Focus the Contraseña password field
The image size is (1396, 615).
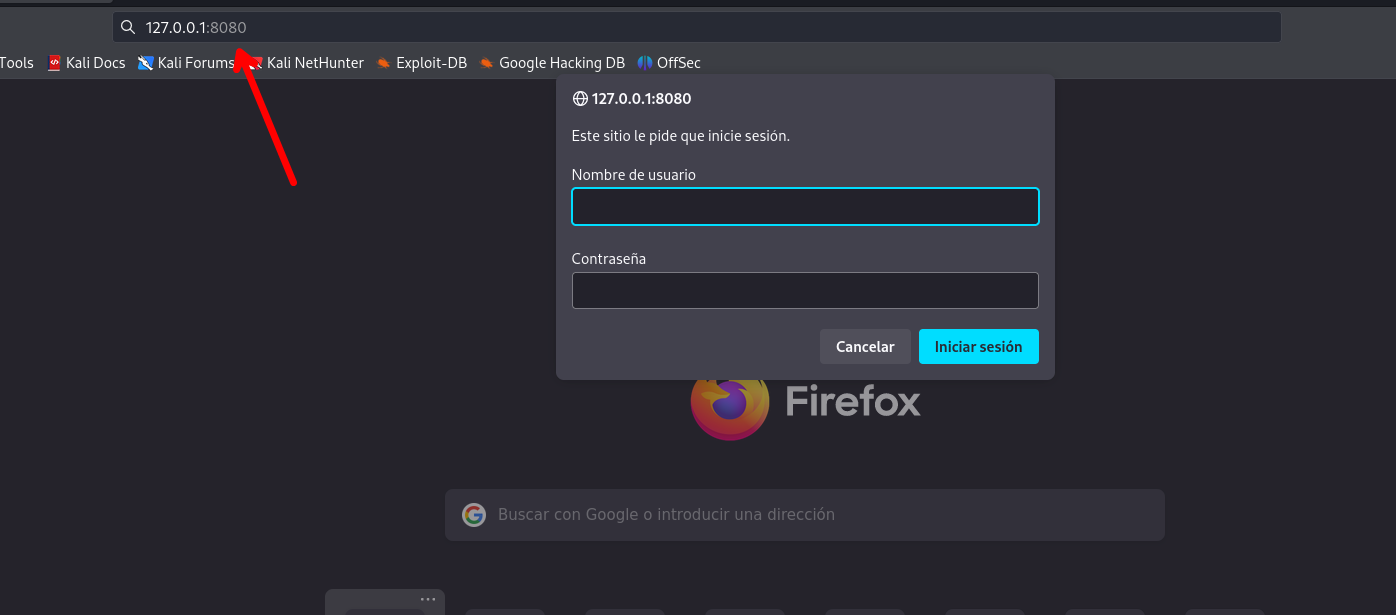click(x=805, y=291)
